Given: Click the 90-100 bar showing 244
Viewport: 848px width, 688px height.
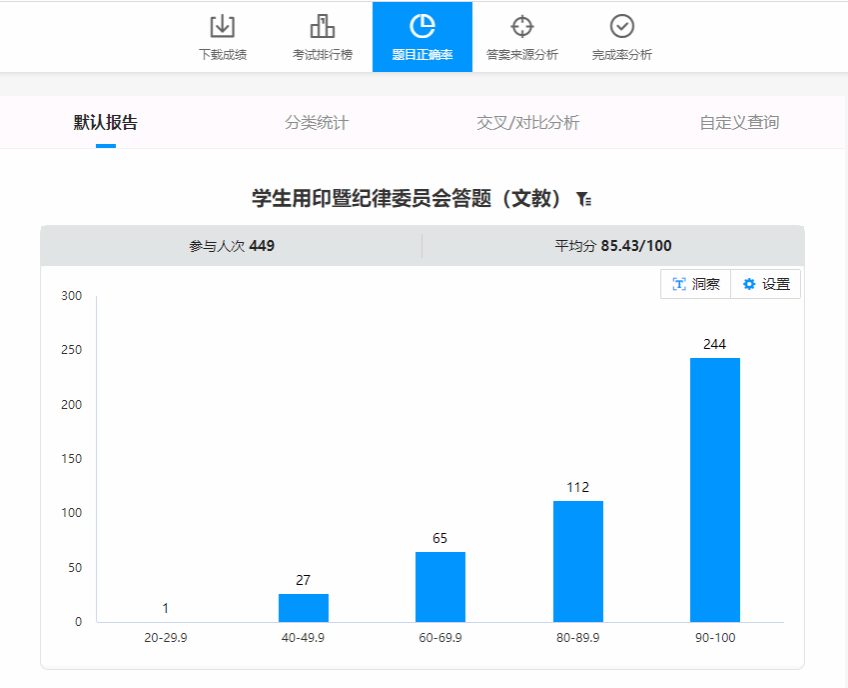Looking at the screenshot, I should coord(715,490).
